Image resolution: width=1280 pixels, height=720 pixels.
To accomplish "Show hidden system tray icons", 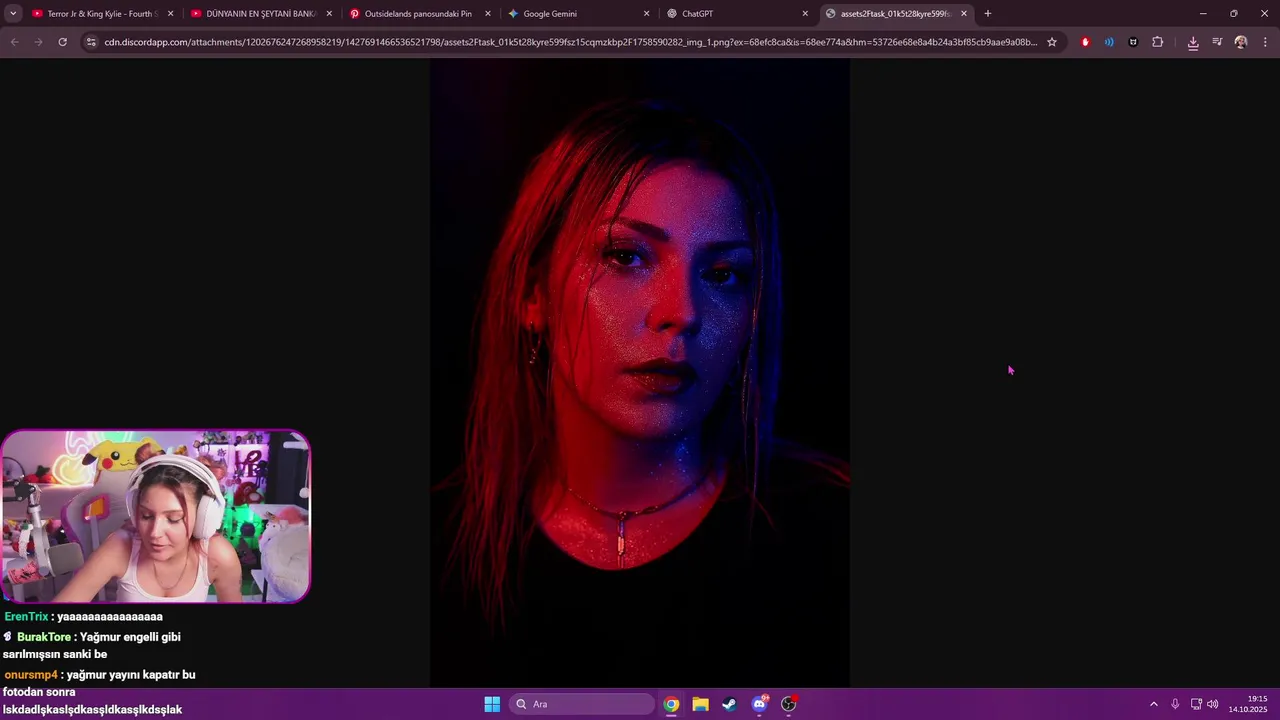I will coord(1153,704).
